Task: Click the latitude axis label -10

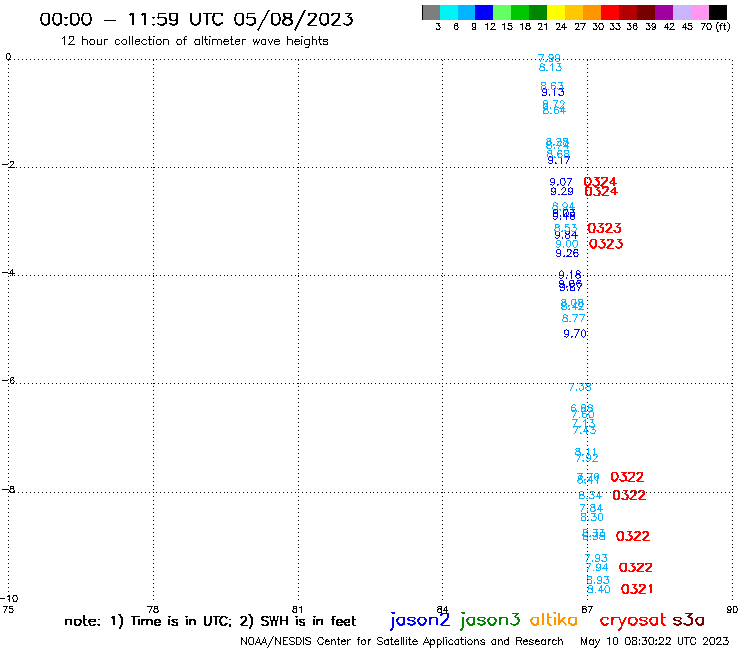Action: [x=9, y=599]
